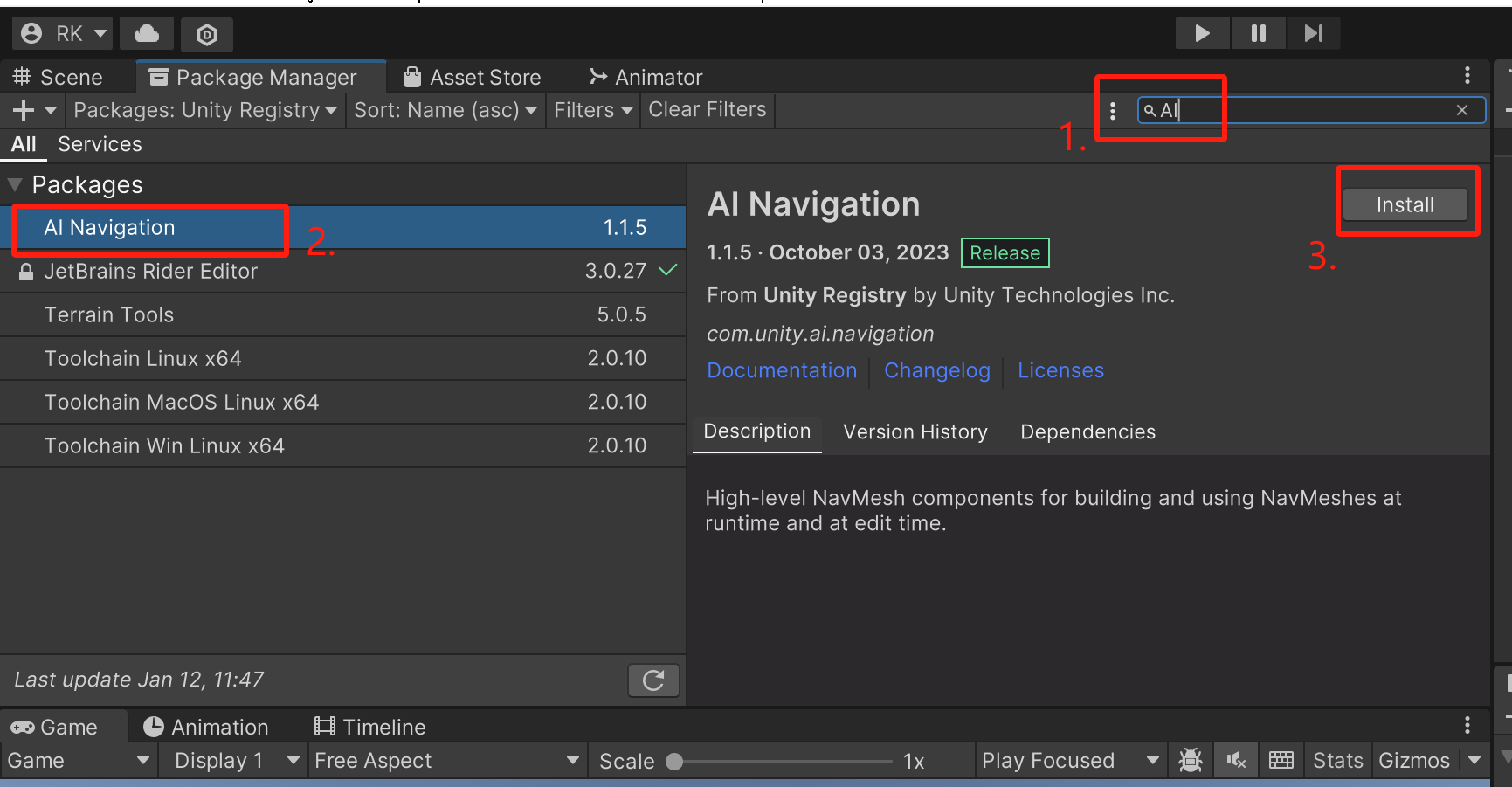Viewport: 1512px width, 787px height.
Task: Select Terrain Tools in the package list
Action: (109, 314)
